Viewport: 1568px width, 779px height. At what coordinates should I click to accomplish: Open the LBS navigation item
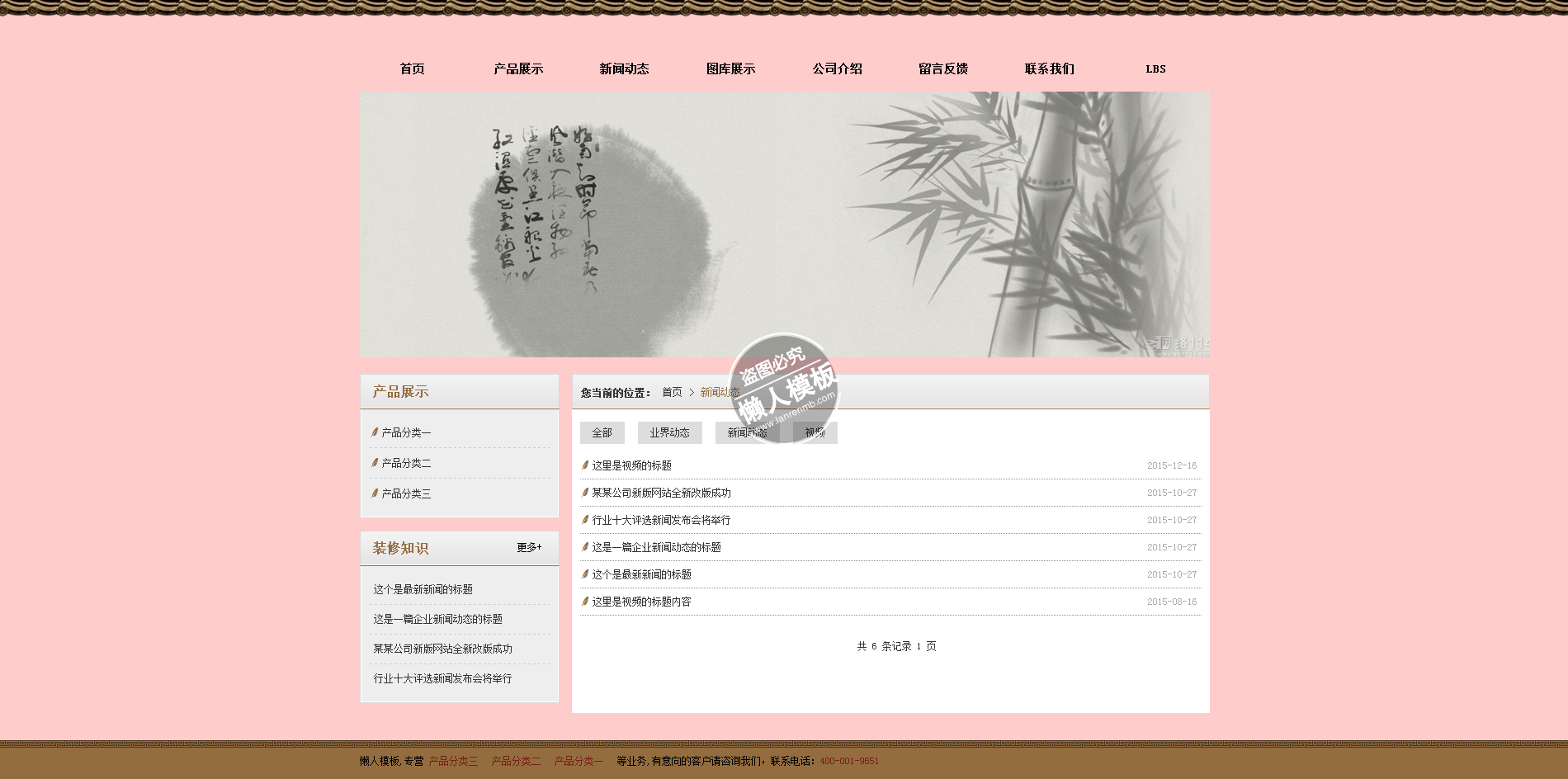pos(1155,68)
